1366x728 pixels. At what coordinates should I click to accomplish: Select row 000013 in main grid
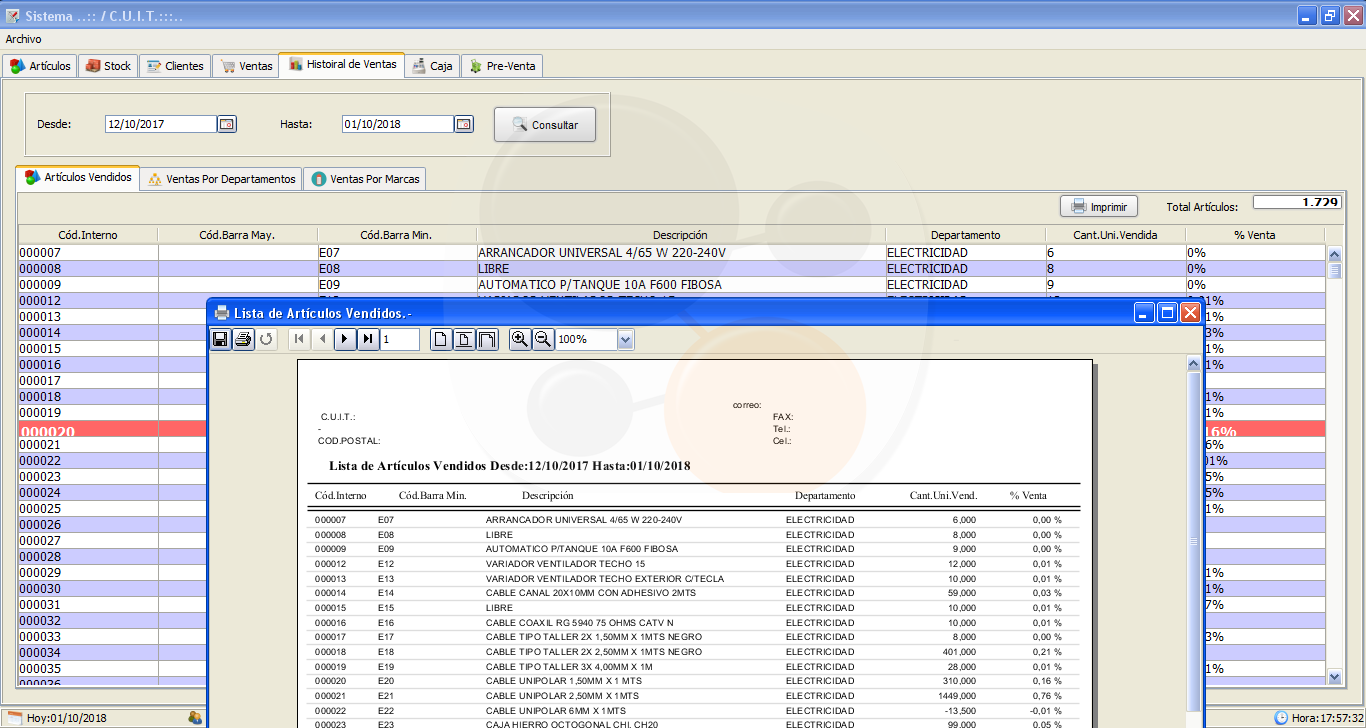(112, 317)
